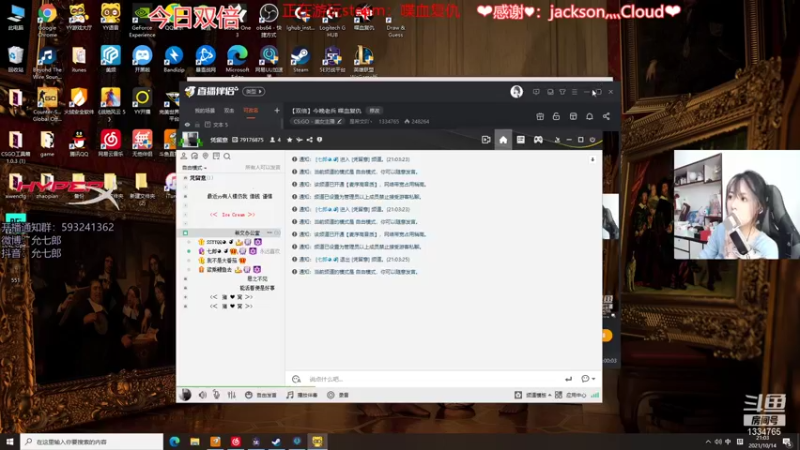Open the more options dots on highlighted sub-channel

coord(269,233)
